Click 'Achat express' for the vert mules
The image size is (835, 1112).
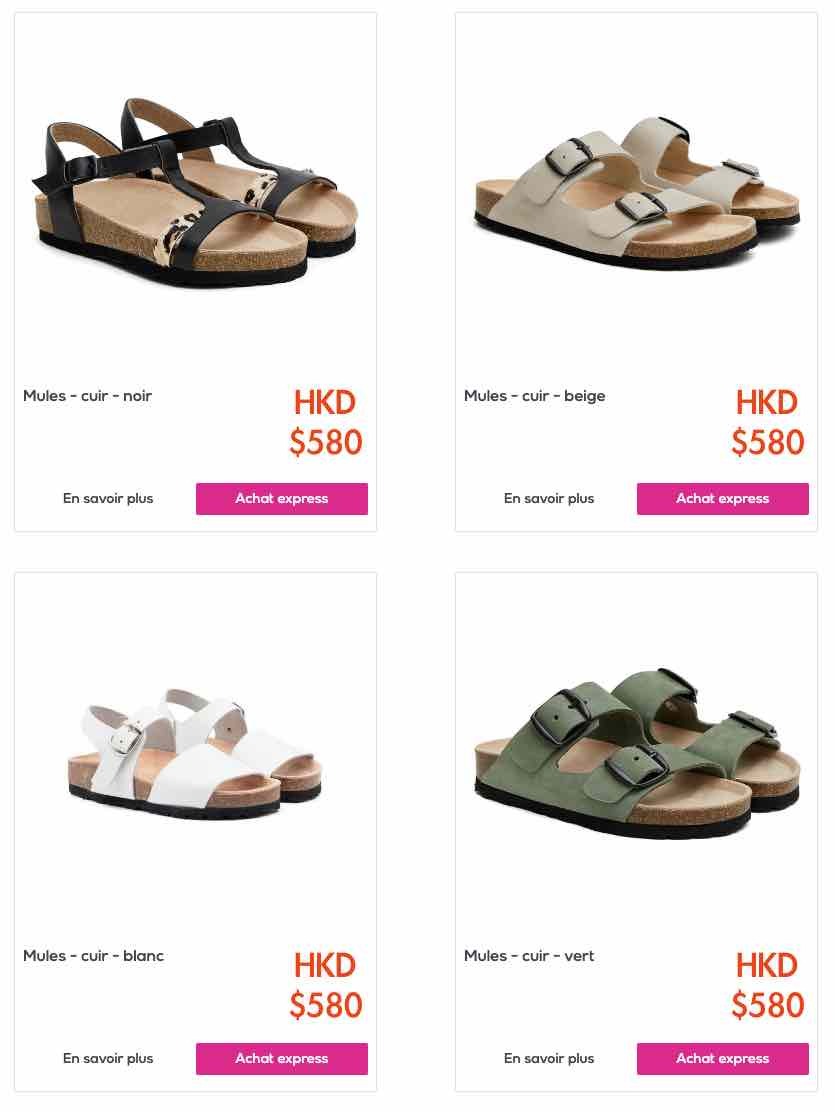(723, 1059)
